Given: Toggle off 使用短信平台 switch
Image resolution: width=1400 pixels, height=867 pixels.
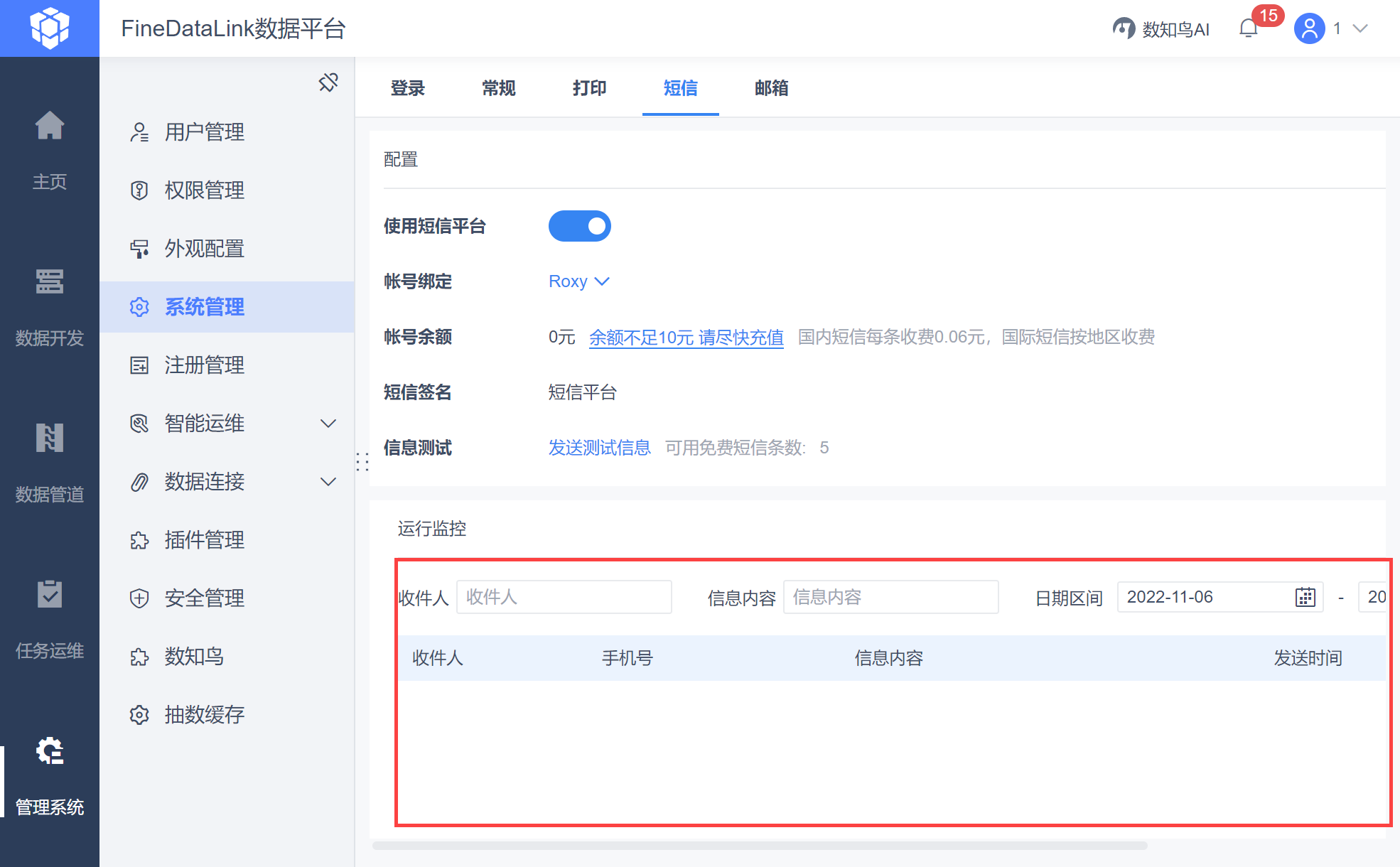Looking at the screenshot, I should click(579, 226).
